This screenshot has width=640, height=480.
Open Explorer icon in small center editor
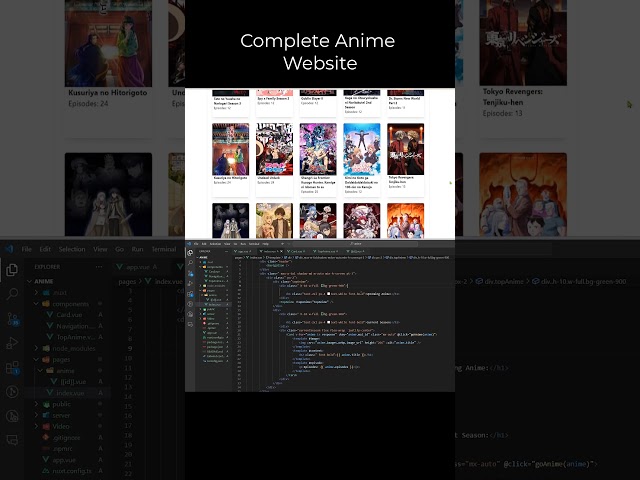pyautogui.click(x=190, y=253)
